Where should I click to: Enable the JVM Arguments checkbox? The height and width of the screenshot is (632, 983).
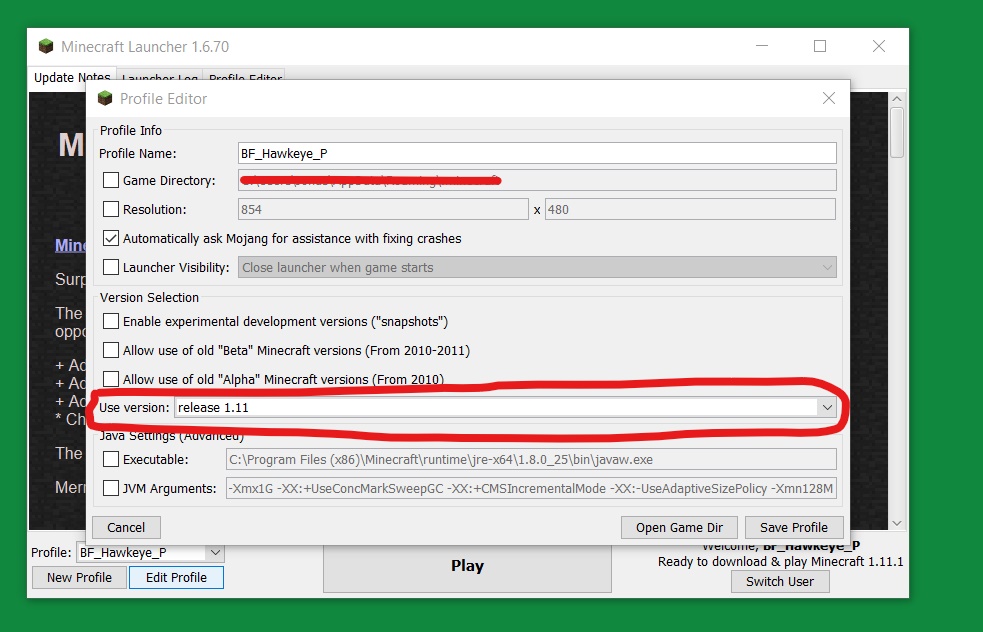tap(111, 488)
